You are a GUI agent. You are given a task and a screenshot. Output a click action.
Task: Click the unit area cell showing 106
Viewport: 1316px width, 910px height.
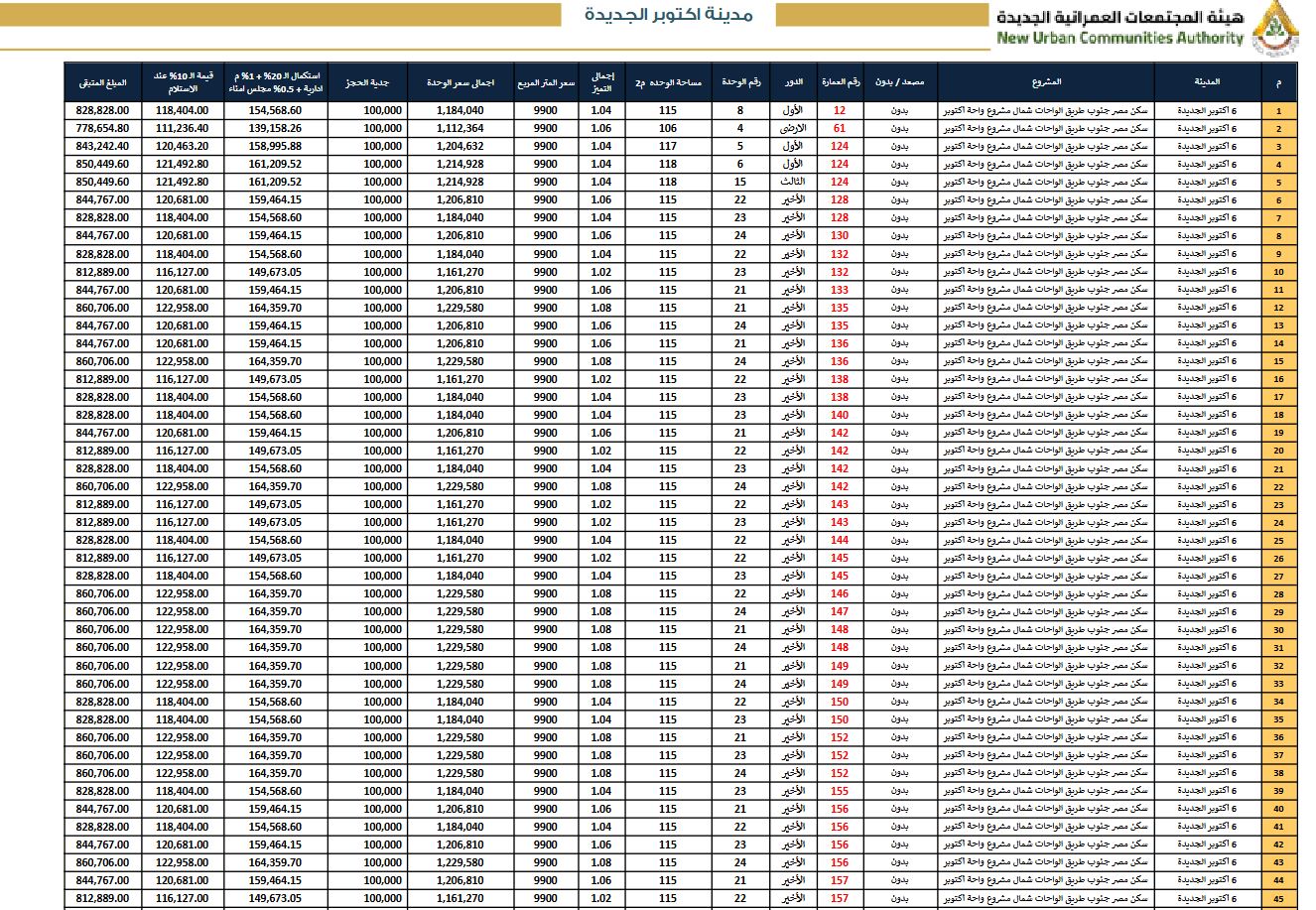tap(667, 129)
